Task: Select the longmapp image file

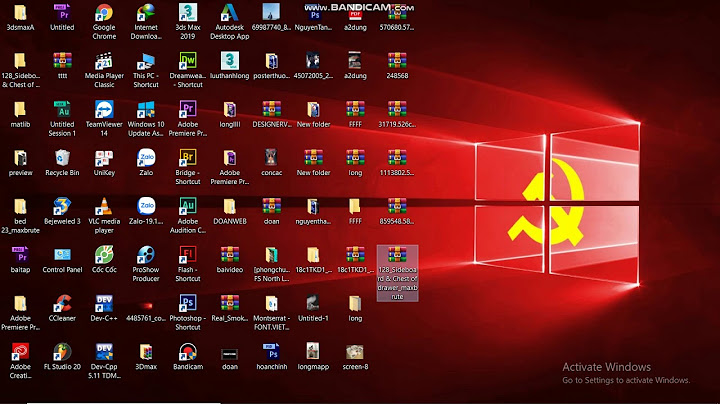Action: (313, 353)
